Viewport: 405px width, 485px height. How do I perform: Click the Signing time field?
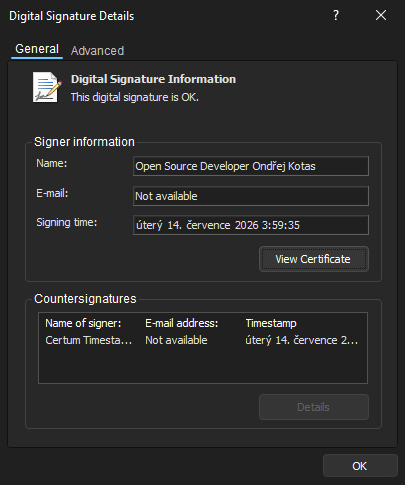click(251, 225)
